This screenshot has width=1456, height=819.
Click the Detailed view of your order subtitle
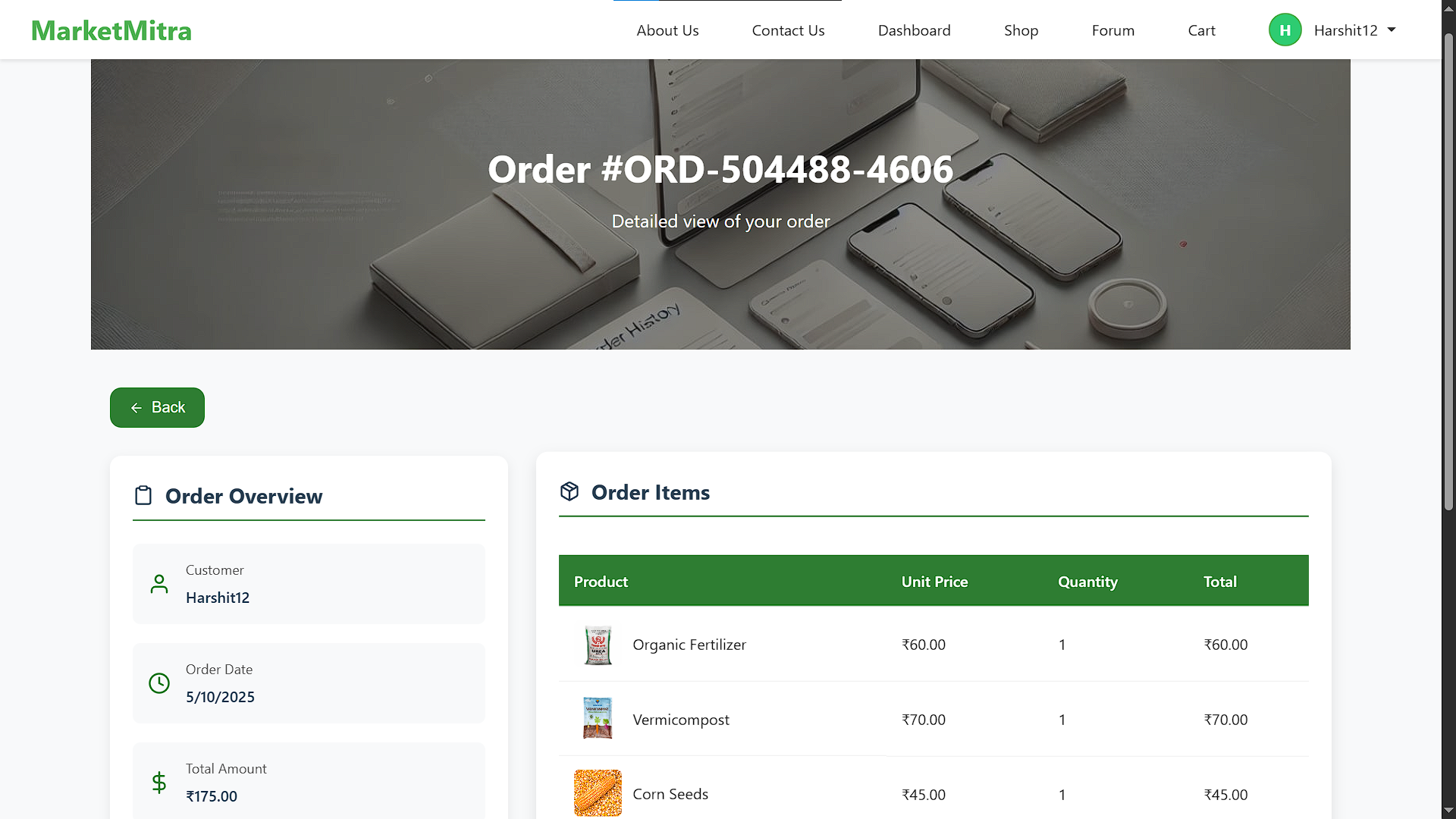(x=720, y=221)
